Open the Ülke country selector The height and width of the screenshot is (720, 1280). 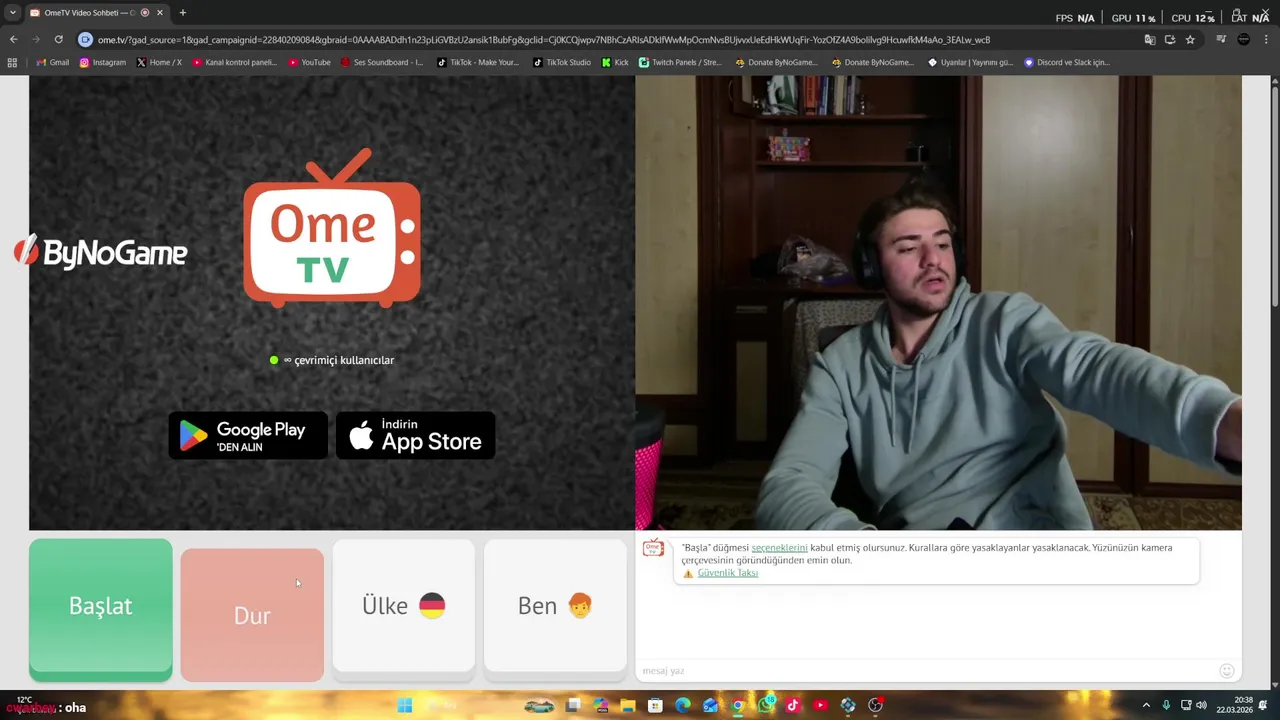pyautogui.click(x=404, y=606)
